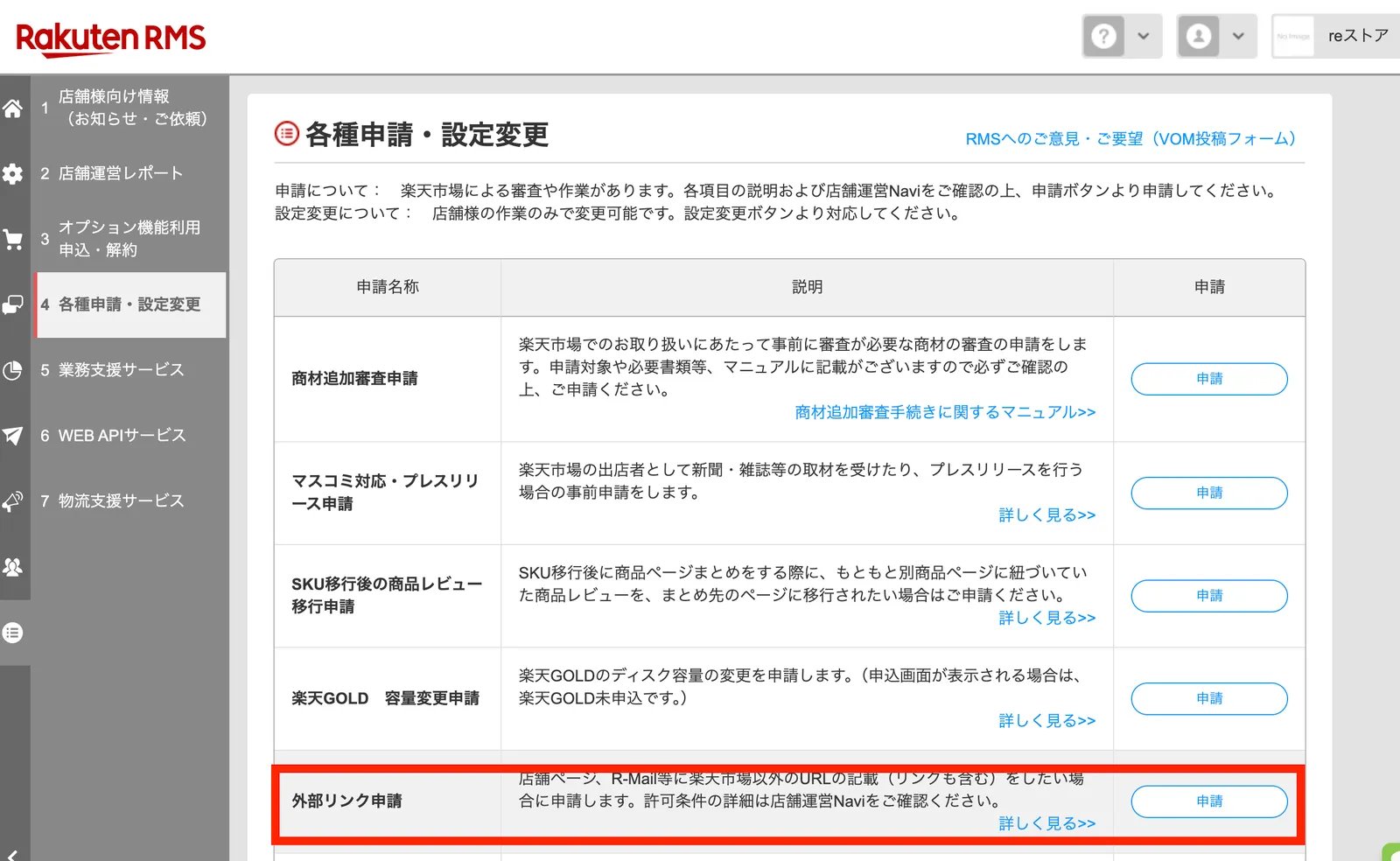Open menu 6 WEB APIサービス
This screenshot has height=861, width=1400.
(129, 436)
